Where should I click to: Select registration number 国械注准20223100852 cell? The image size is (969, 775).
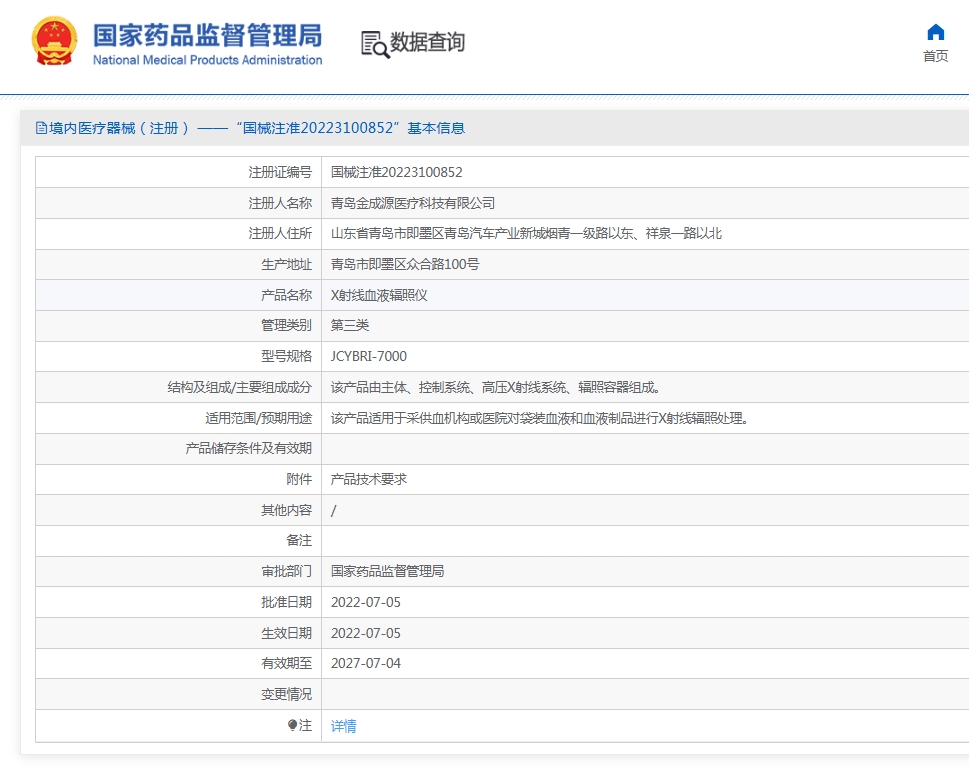tap(397, 172)
